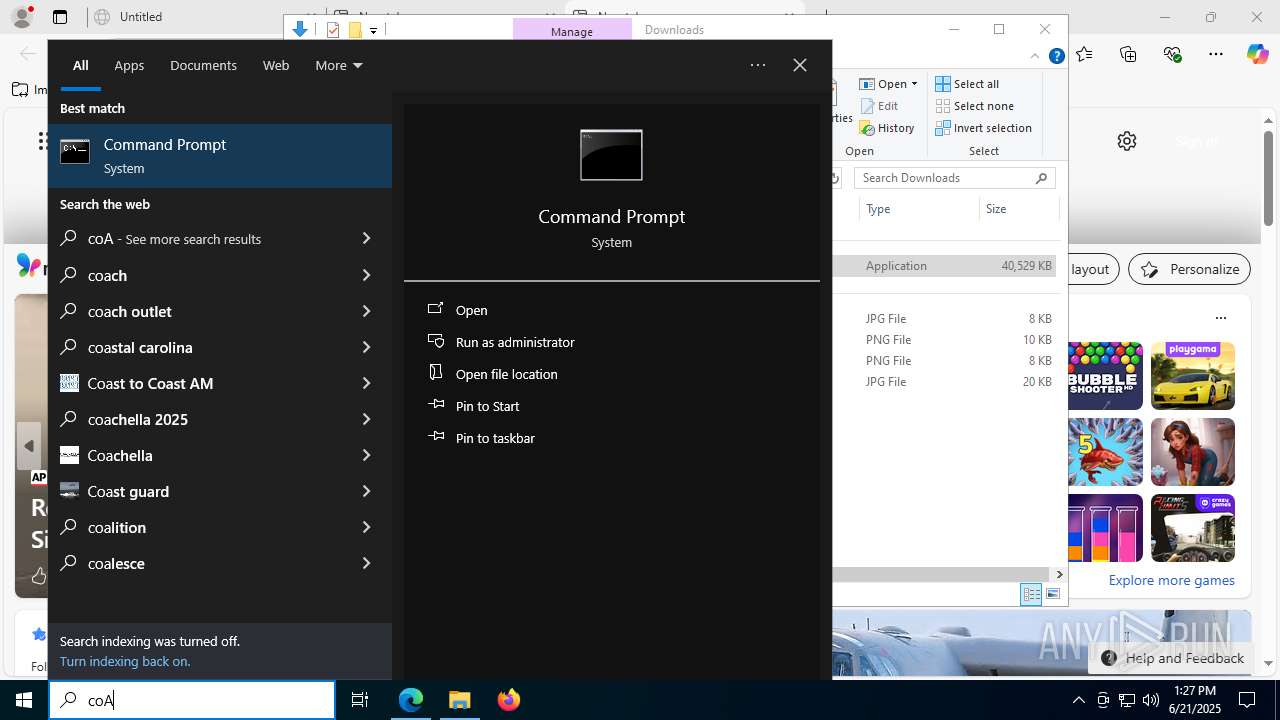Open the Windows Start button
This screenshot has height=720, width=1280.
[24, 700]
